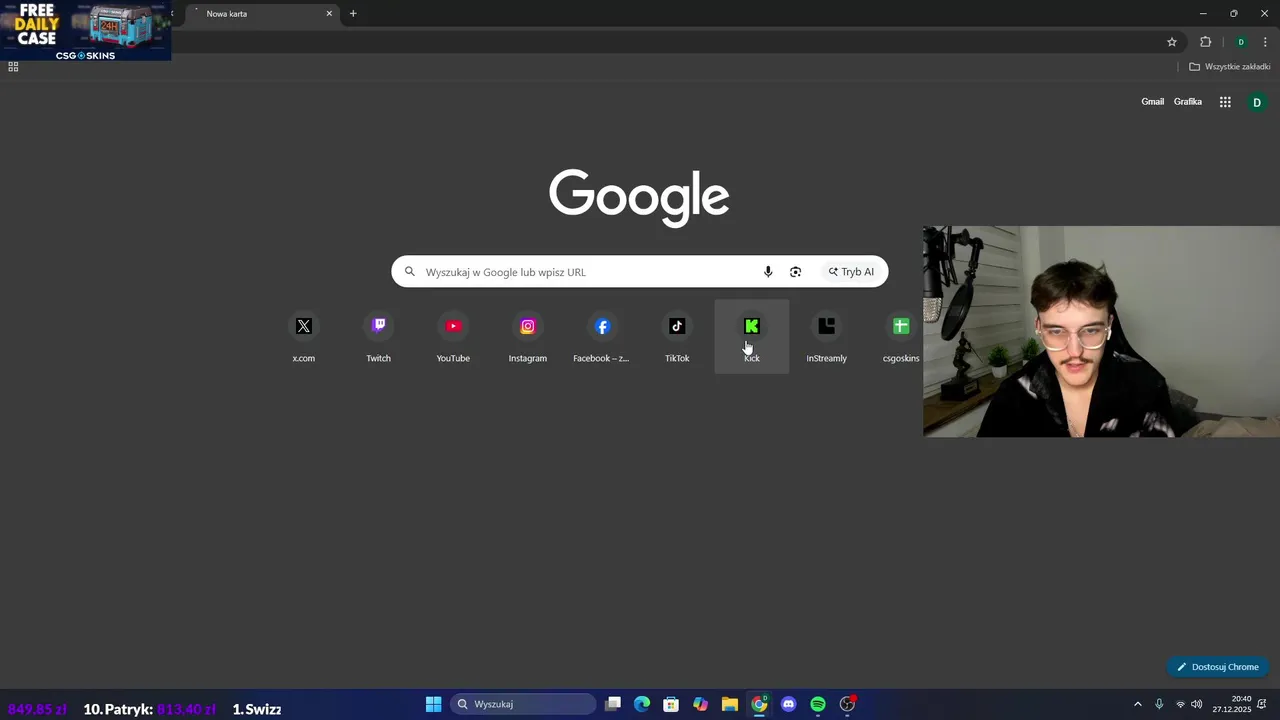
Task: Open the YouTube shortcut
Action: [x=453, y=337]
